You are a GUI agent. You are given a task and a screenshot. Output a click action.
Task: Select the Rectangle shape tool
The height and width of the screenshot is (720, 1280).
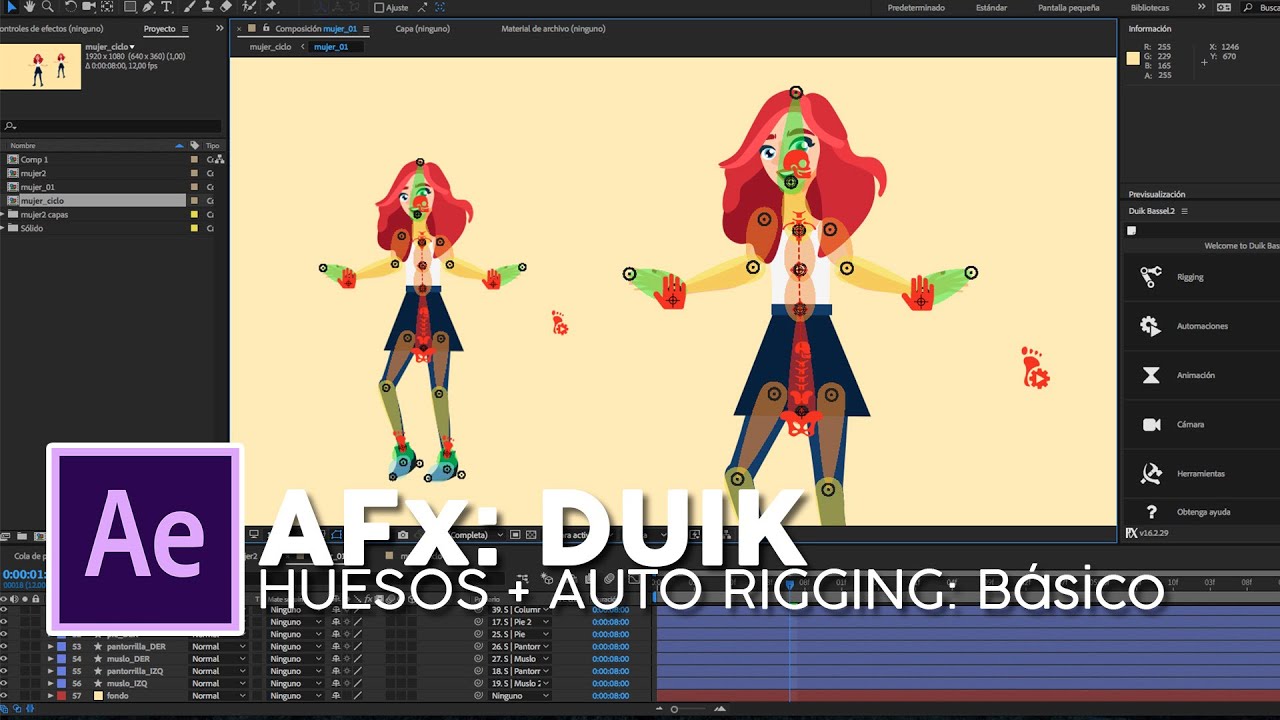point(129,7)
